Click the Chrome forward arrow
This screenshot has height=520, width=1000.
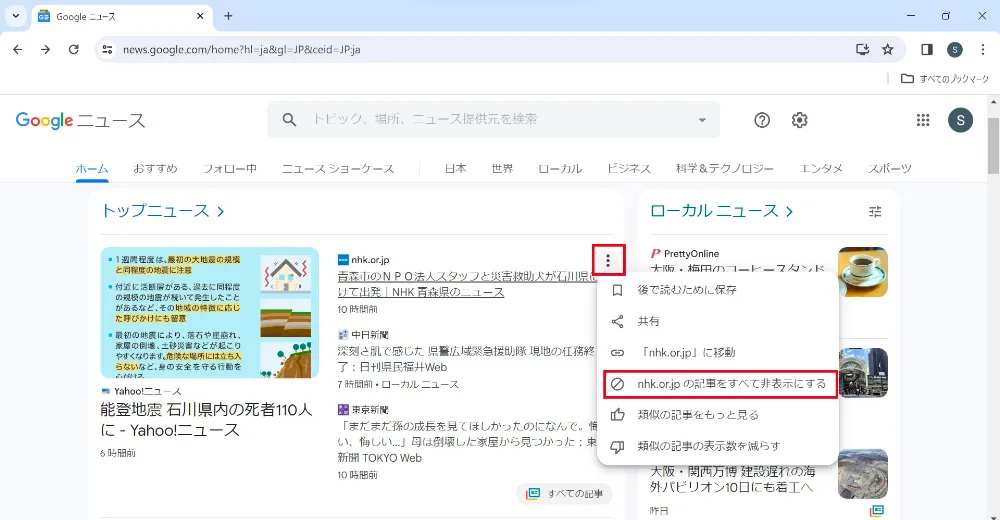tap(45, 49)
